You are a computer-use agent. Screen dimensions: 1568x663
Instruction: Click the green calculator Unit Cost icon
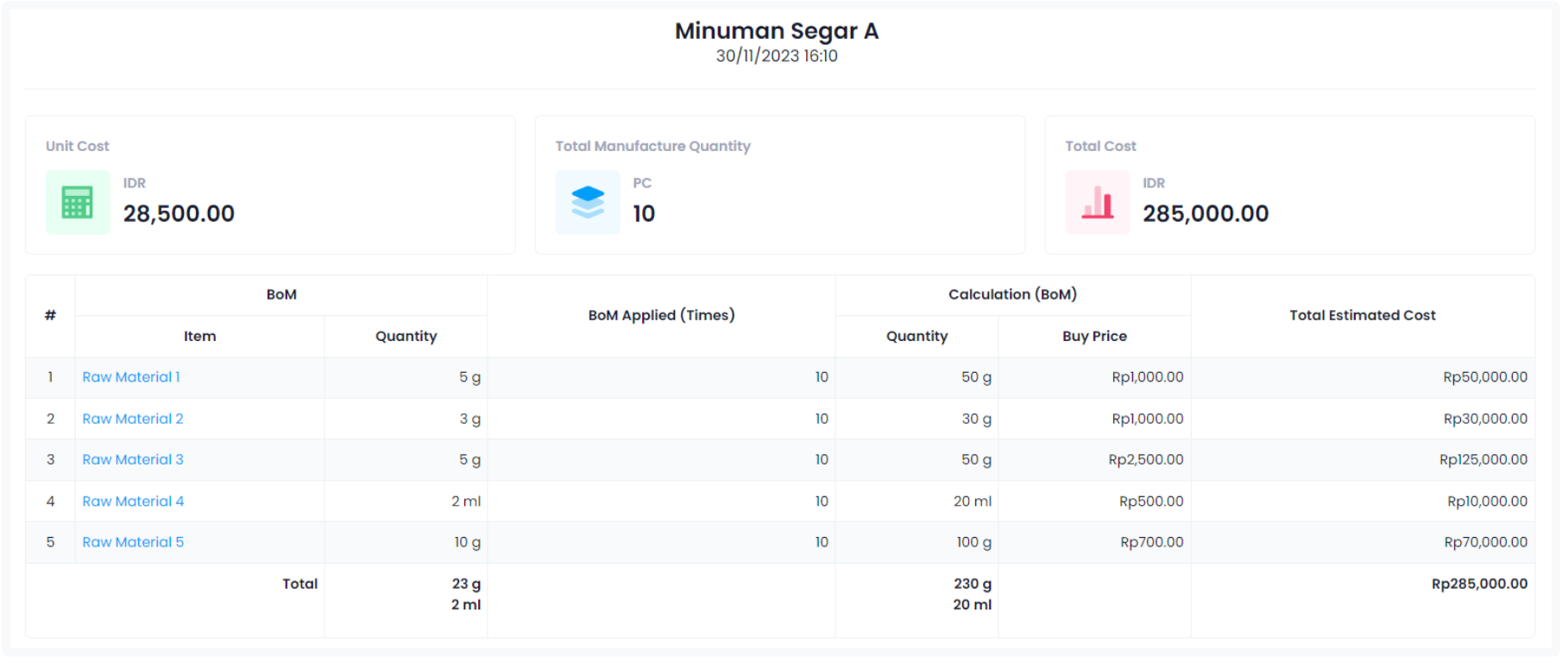coord(78,203)
